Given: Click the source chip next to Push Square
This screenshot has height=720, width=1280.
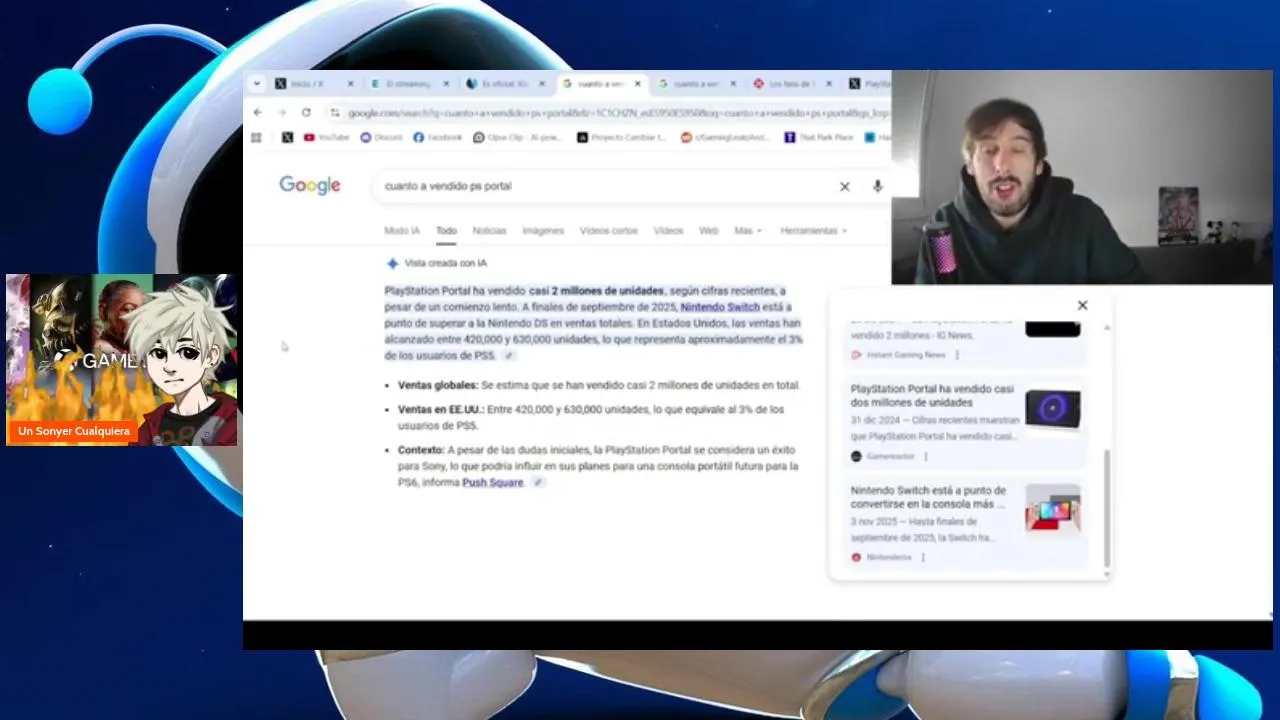Looking at the screenshot, I should click(x=537, y=483).
